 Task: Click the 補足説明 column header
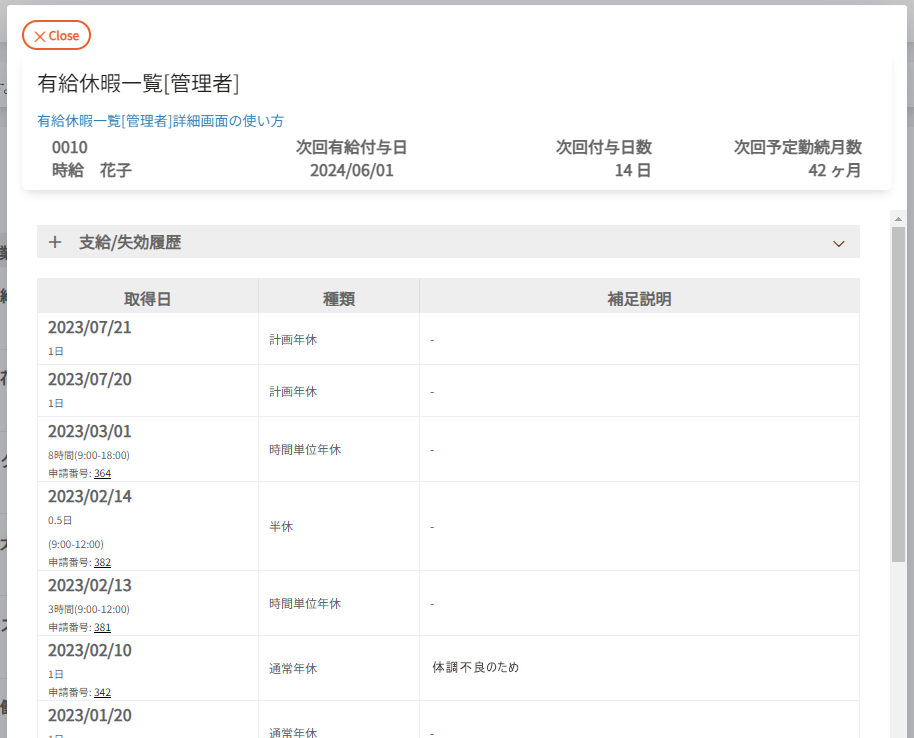(639, 298)
